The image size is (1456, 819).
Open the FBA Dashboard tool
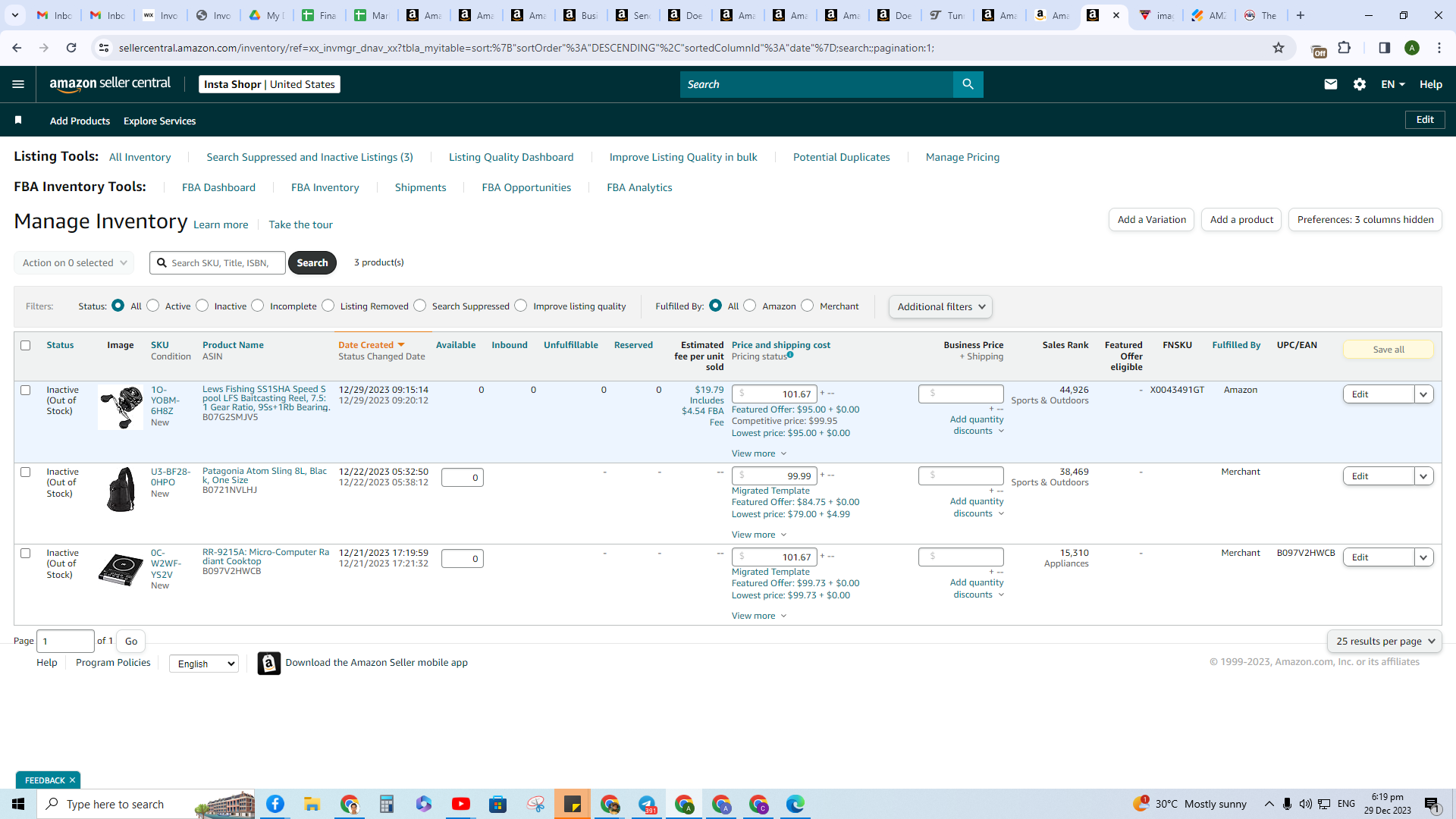tap(218, 187)
